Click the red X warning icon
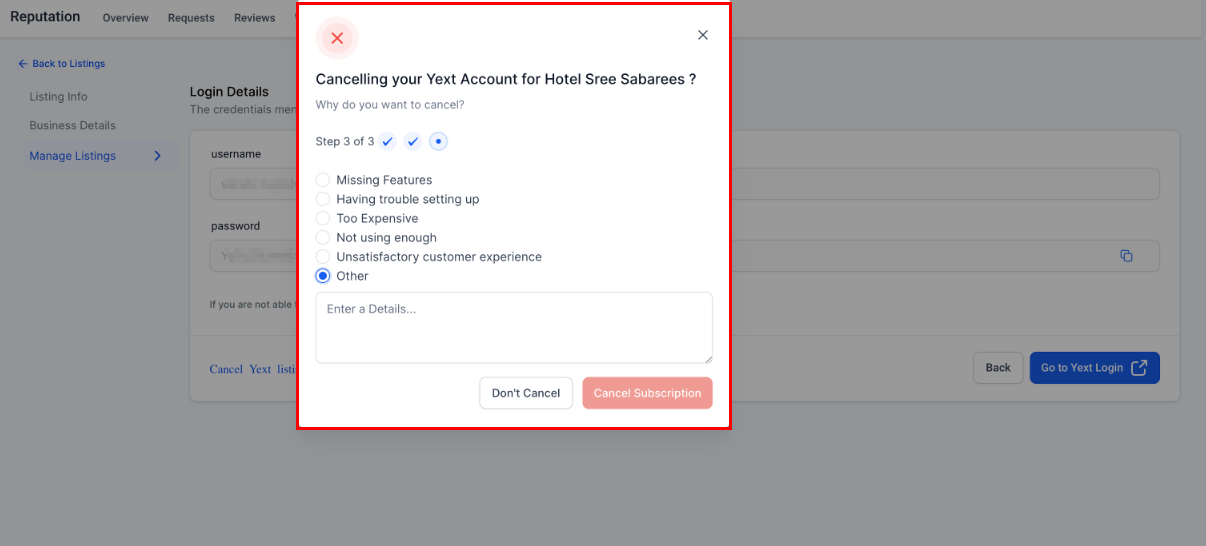This screenshot has width=1206, height=546. pyautogui.click(x=337, y=38)
